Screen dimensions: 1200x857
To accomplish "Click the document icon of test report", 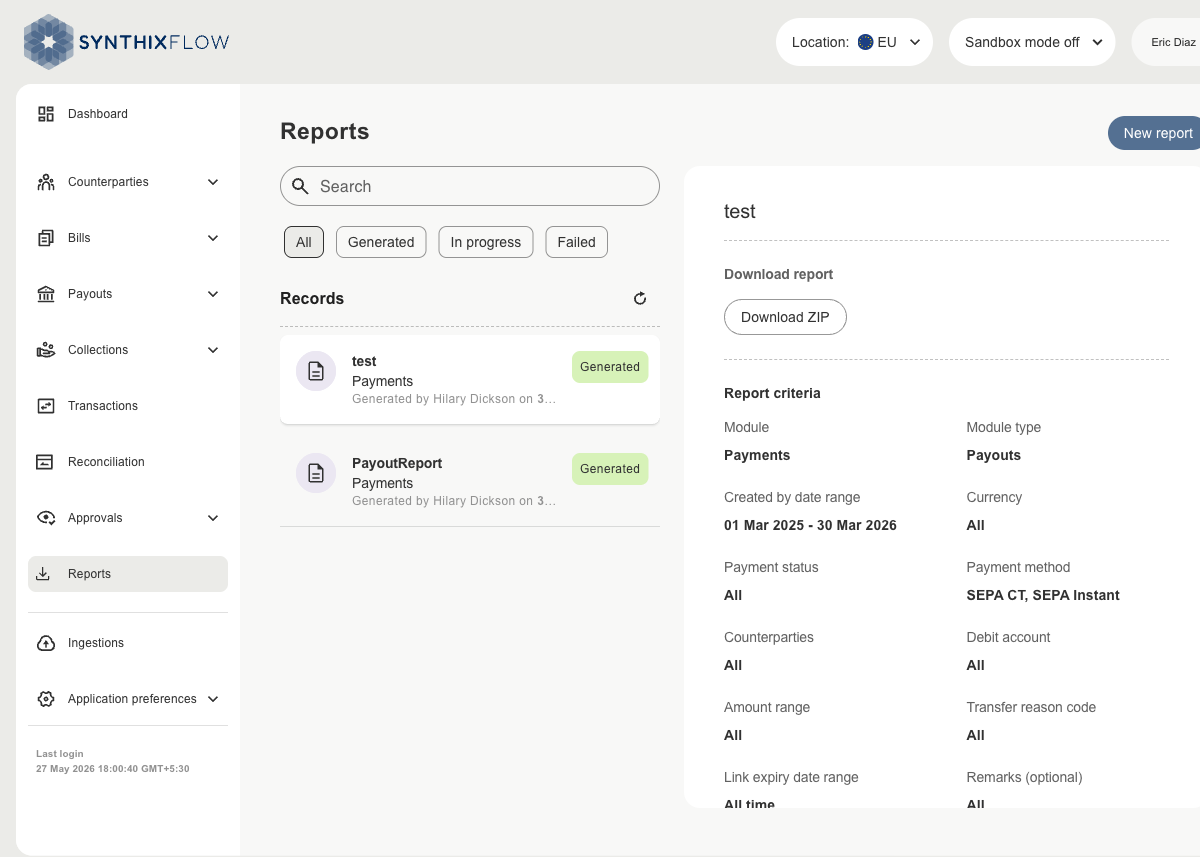I will click(x=316, y=371).
